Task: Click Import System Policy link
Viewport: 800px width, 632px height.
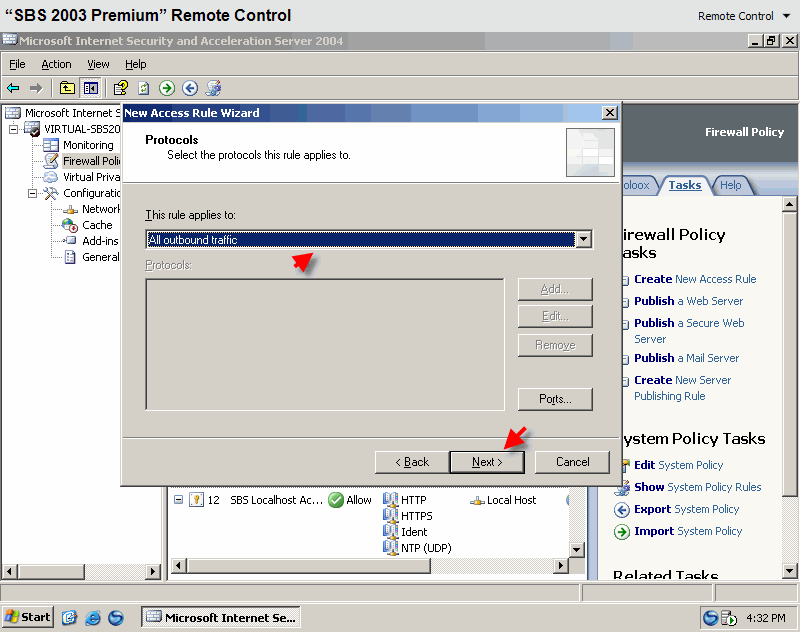Action: pyautogui.click(x=688, y=531)
